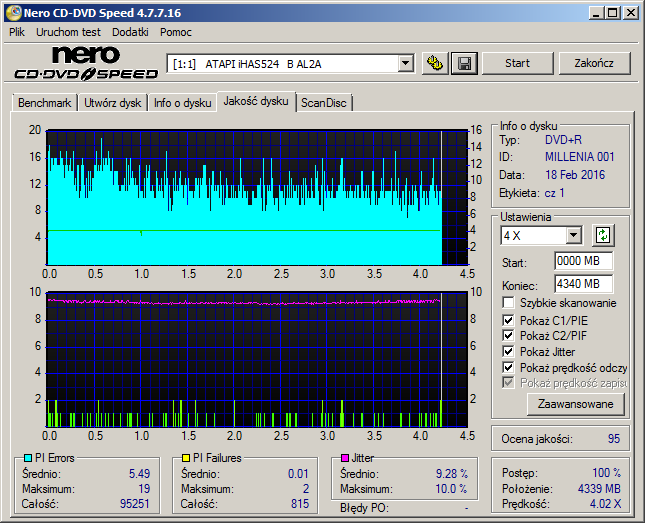Click the save floppy disk icon
645x523 pixels.
464,63
